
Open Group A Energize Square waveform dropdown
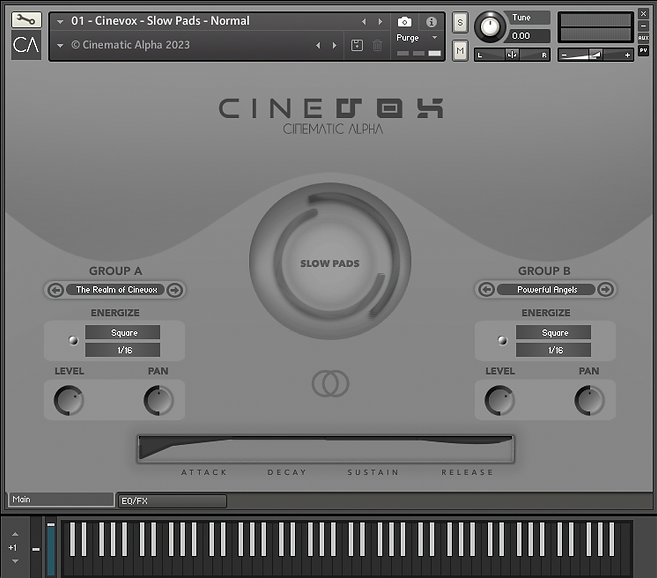124,333
